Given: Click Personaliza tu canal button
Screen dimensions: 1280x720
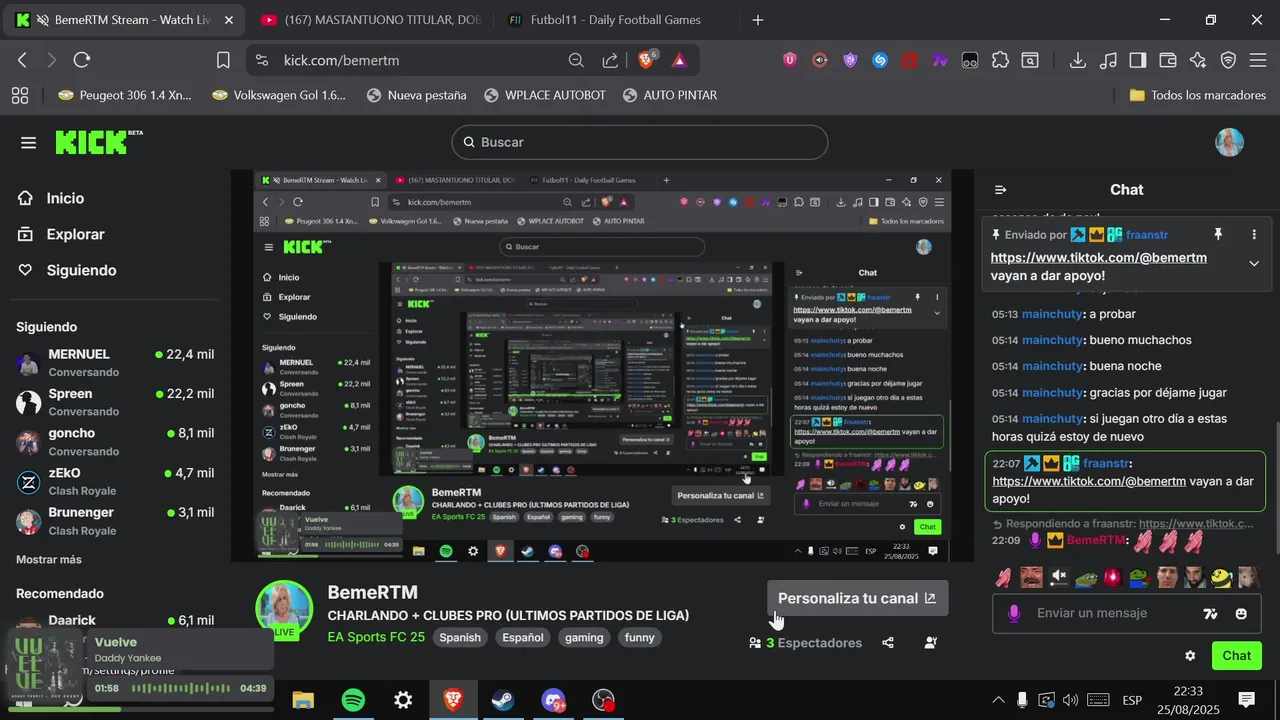Looking at the screenshot, I should 857,598.
